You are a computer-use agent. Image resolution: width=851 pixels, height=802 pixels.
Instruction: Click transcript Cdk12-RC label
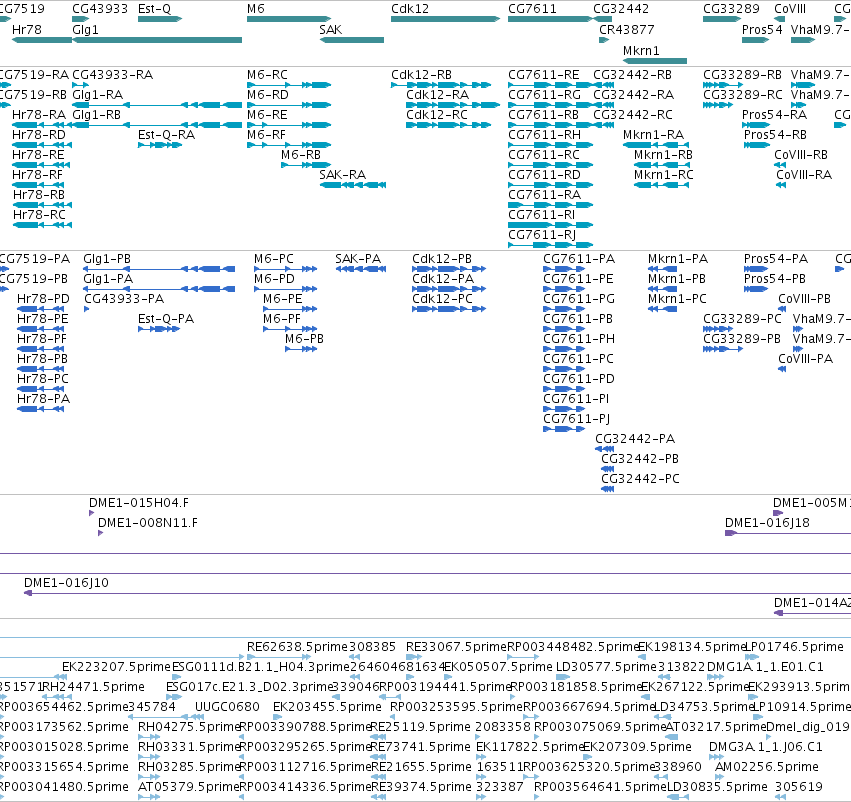pos(437,114)
